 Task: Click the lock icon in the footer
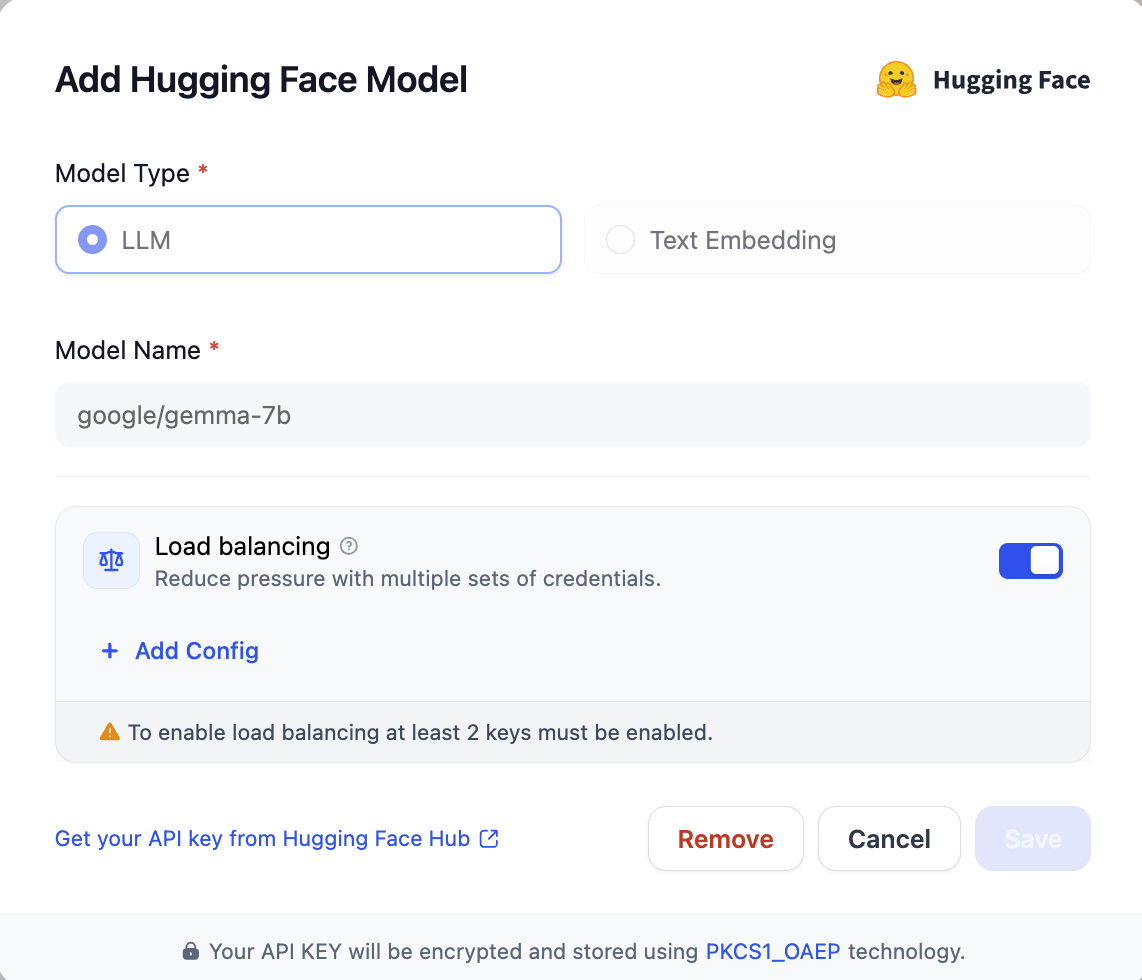pos(190,950)
